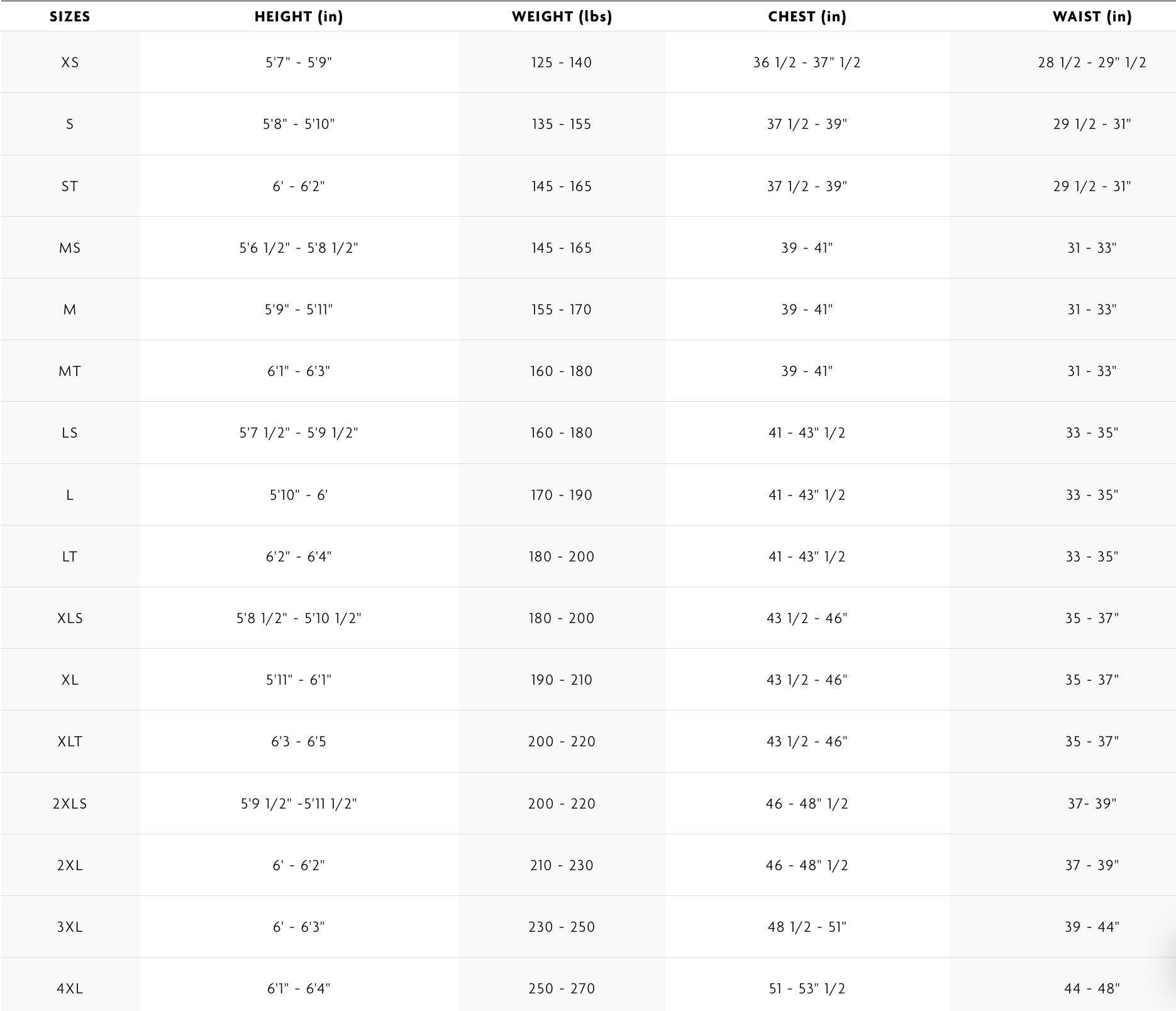Select the weight value 250 - 270
This screenshot has height=1011, width=1176.
click(x=562, y=988)
